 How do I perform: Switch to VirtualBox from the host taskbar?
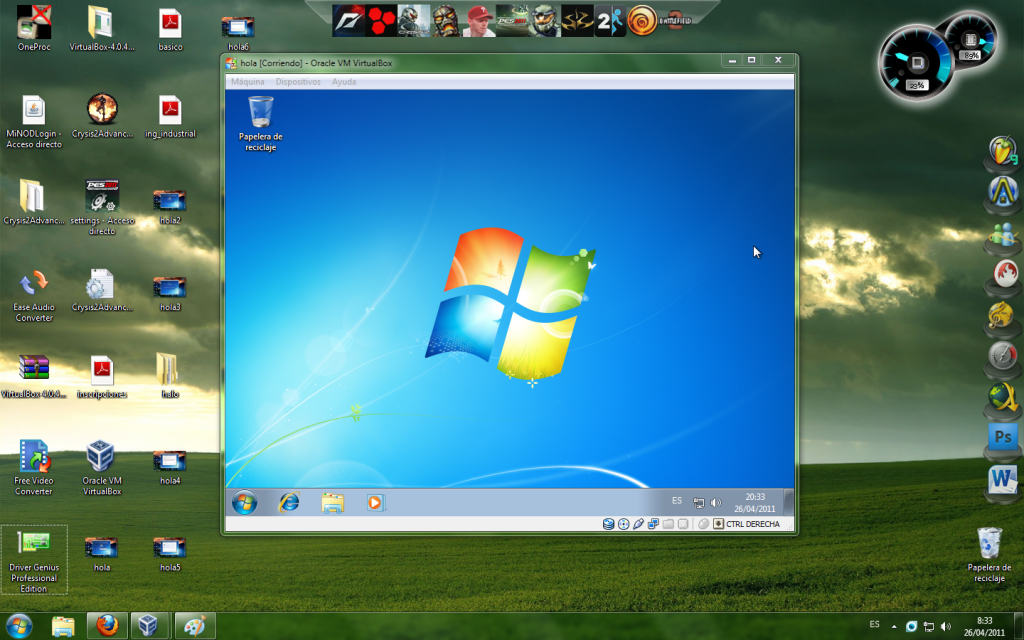pyautogui.click(x=150, y=626)
